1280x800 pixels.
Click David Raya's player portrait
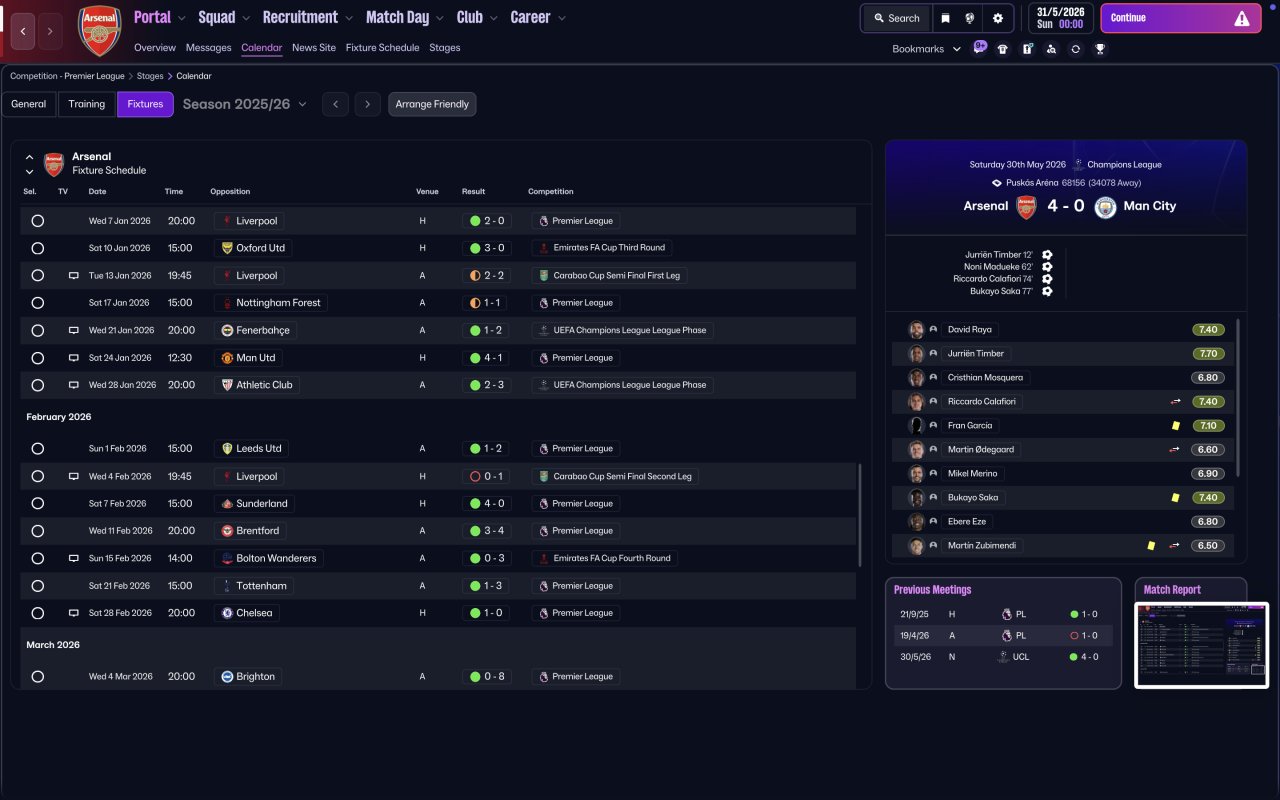coord(916,329)
